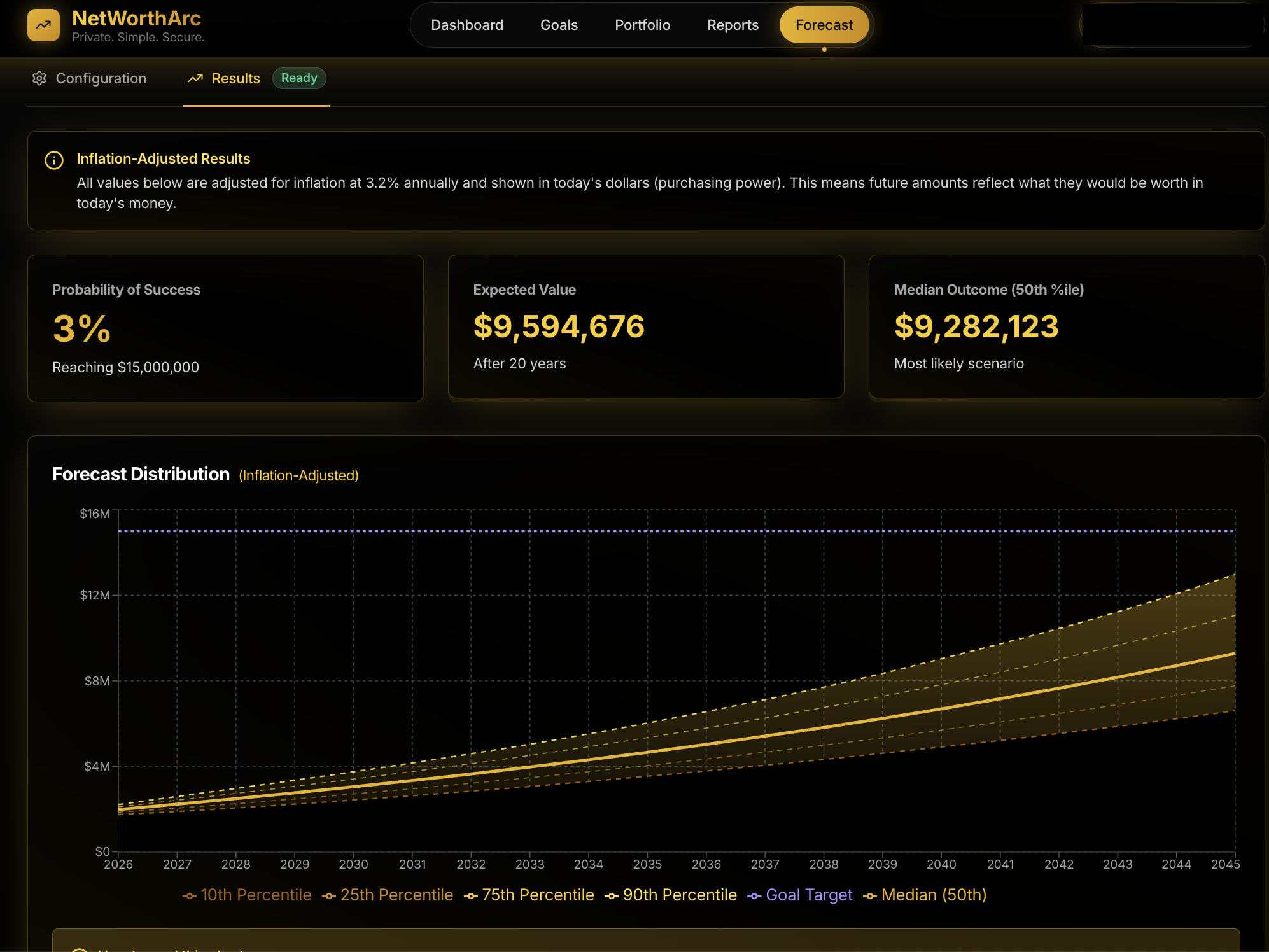Click the Results trend arrow icon
Image resolution: width=1269 pixels, height=952 pixels.
(x=195, y=78)
